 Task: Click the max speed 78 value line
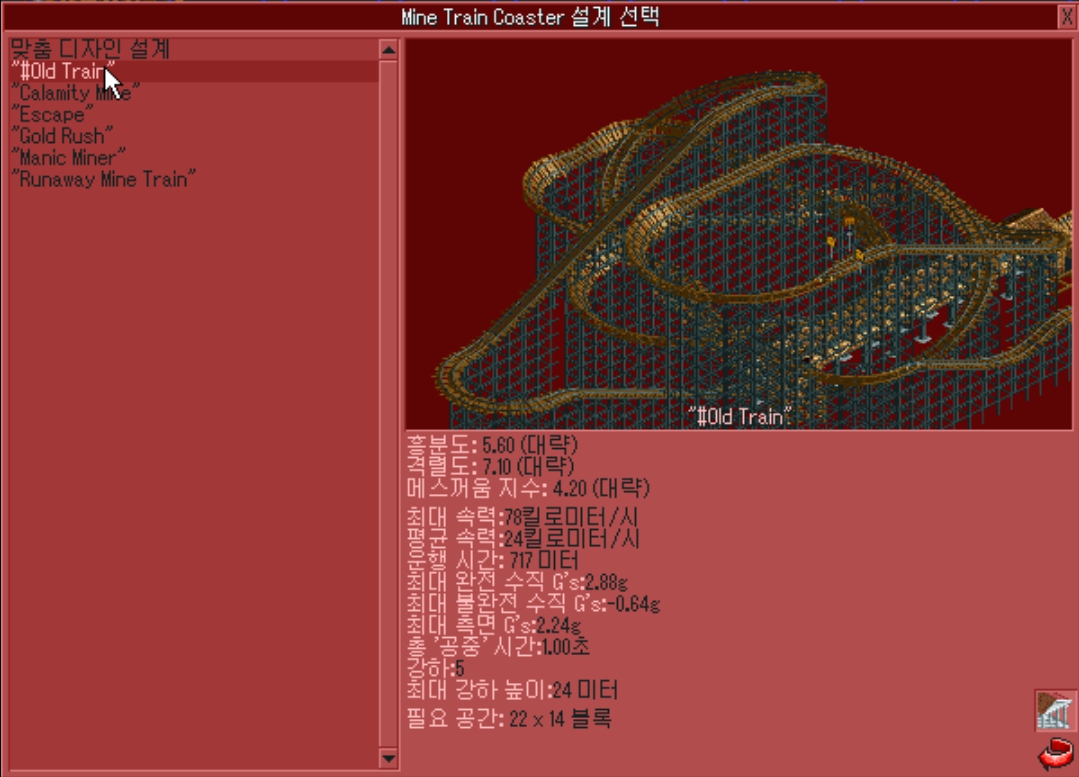[523, 516]
